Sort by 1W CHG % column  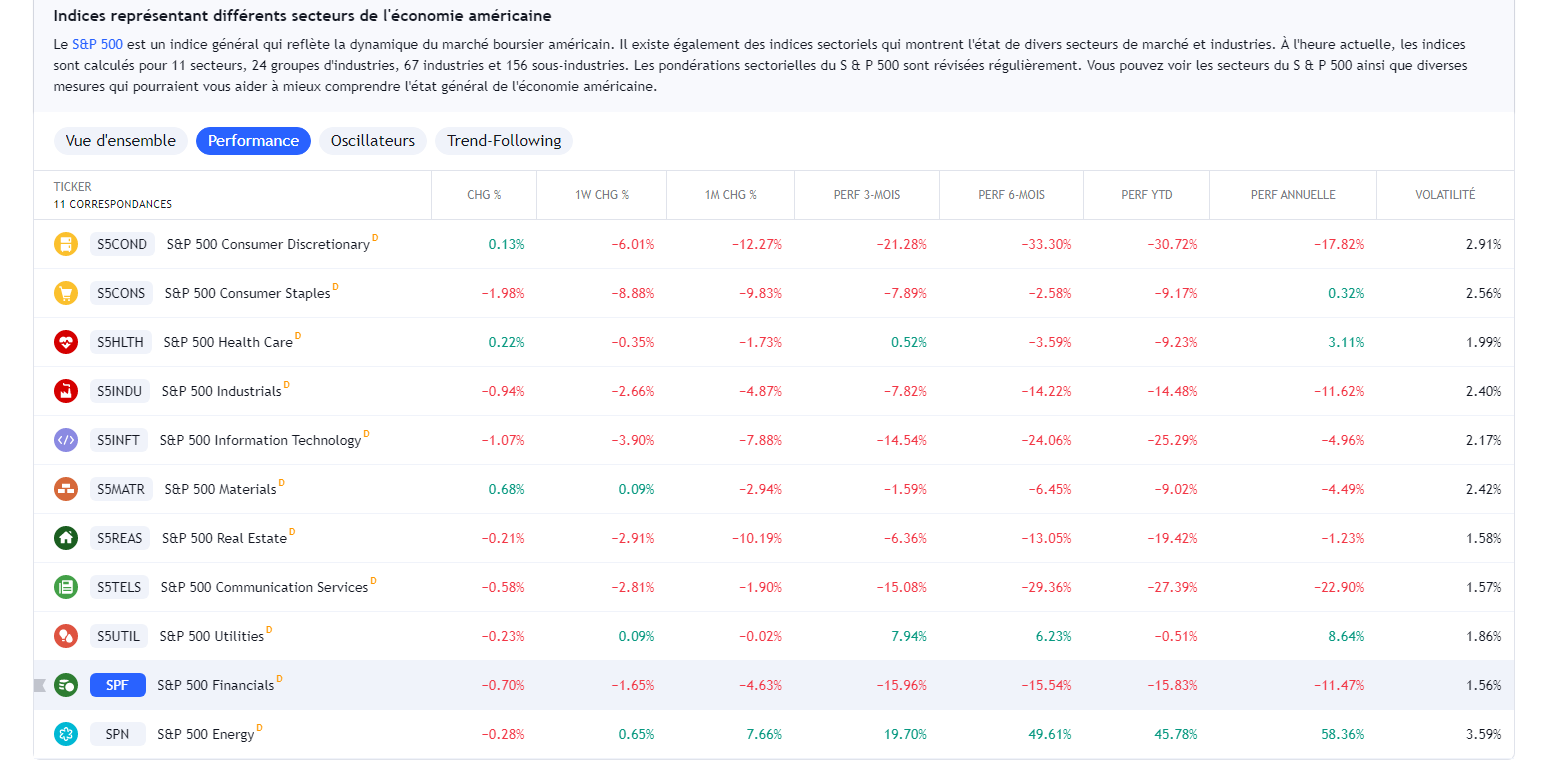click(602, 195)
